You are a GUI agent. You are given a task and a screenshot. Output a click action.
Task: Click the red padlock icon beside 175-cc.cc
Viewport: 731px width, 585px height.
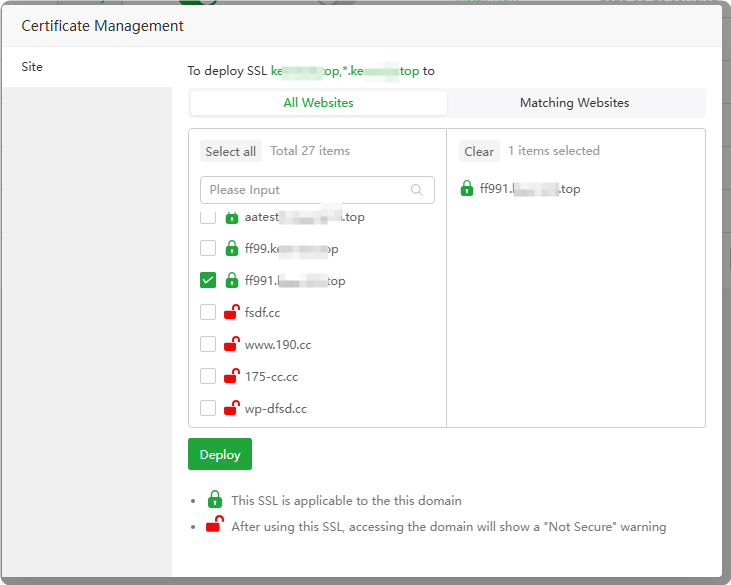[x=231, y=377]
